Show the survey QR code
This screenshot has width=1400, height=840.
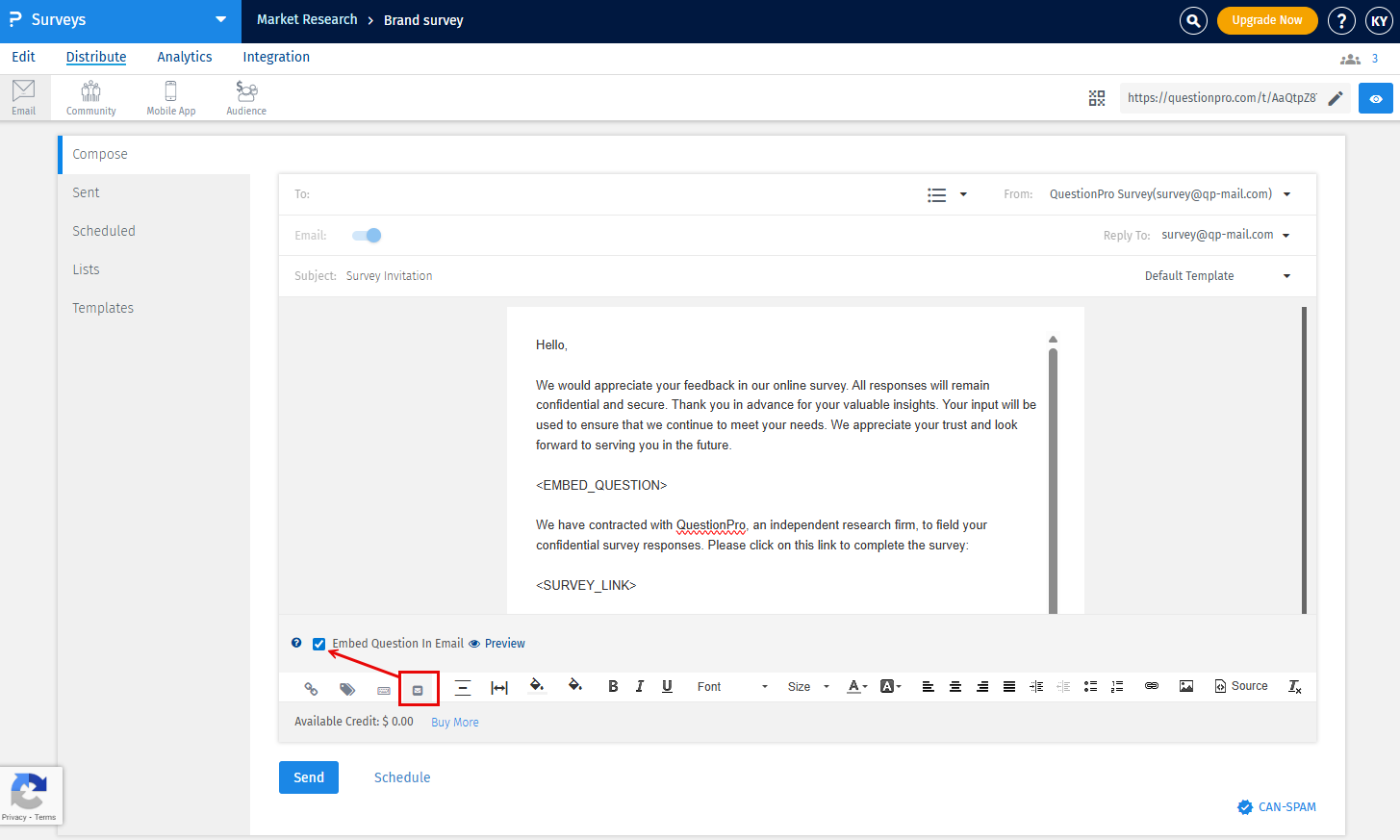pos(1097,98)
